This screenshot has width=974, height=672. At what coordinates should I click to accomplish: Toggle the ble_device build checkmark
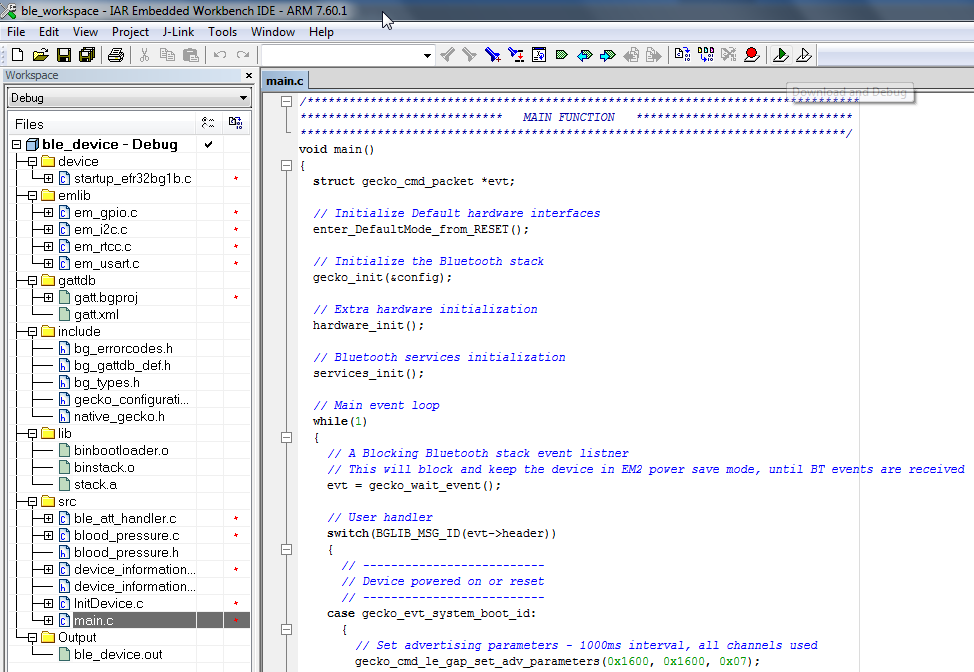(208, 145)
